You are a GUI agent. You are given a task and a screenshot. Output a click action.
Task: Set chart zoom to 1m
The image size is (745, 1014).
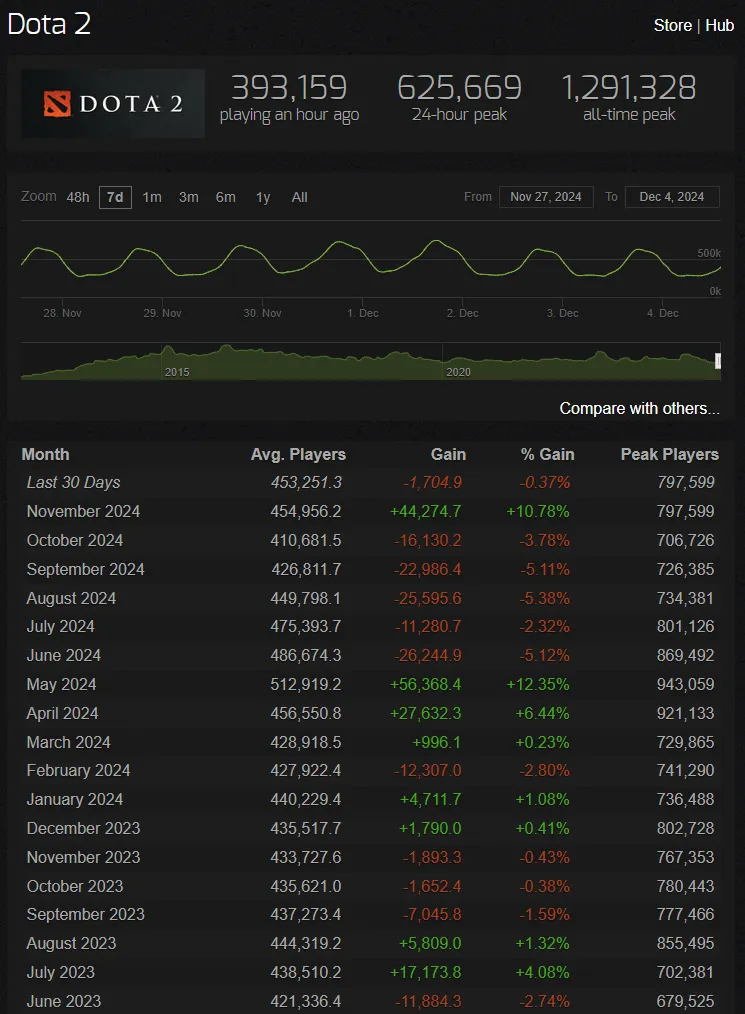[152, 197]
